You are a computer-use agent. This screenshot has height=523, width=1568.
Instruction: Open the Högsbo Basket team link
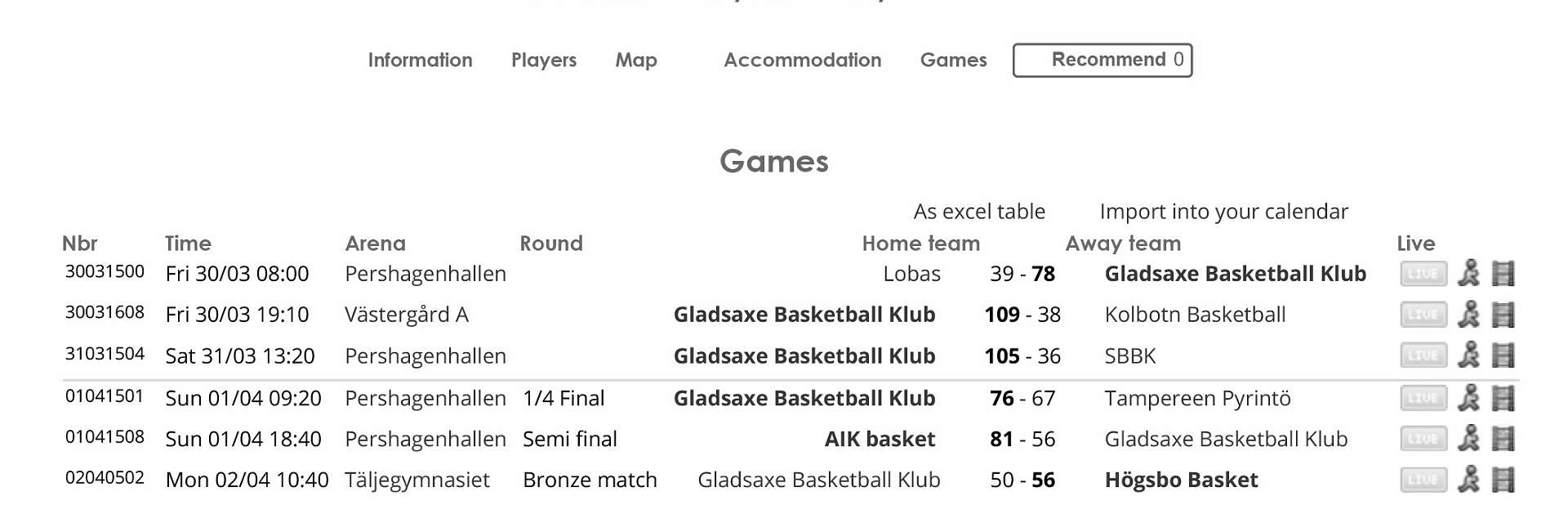pyautogui.click(x=1181, y=480)
